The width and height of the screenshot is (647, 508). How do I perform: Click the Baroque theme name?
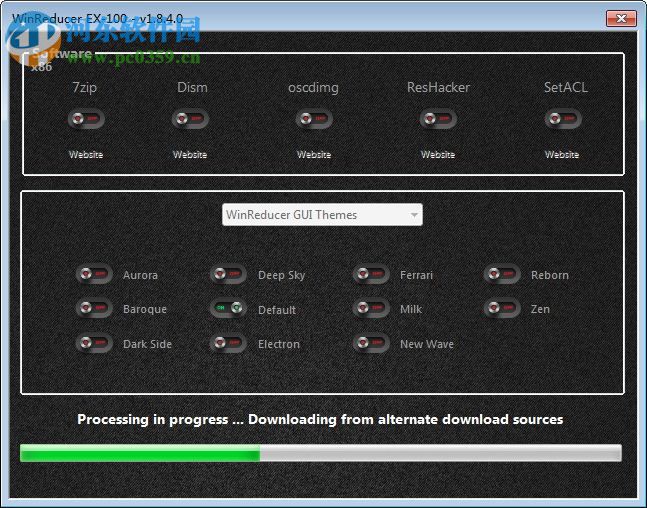click(x=145, y=310)
